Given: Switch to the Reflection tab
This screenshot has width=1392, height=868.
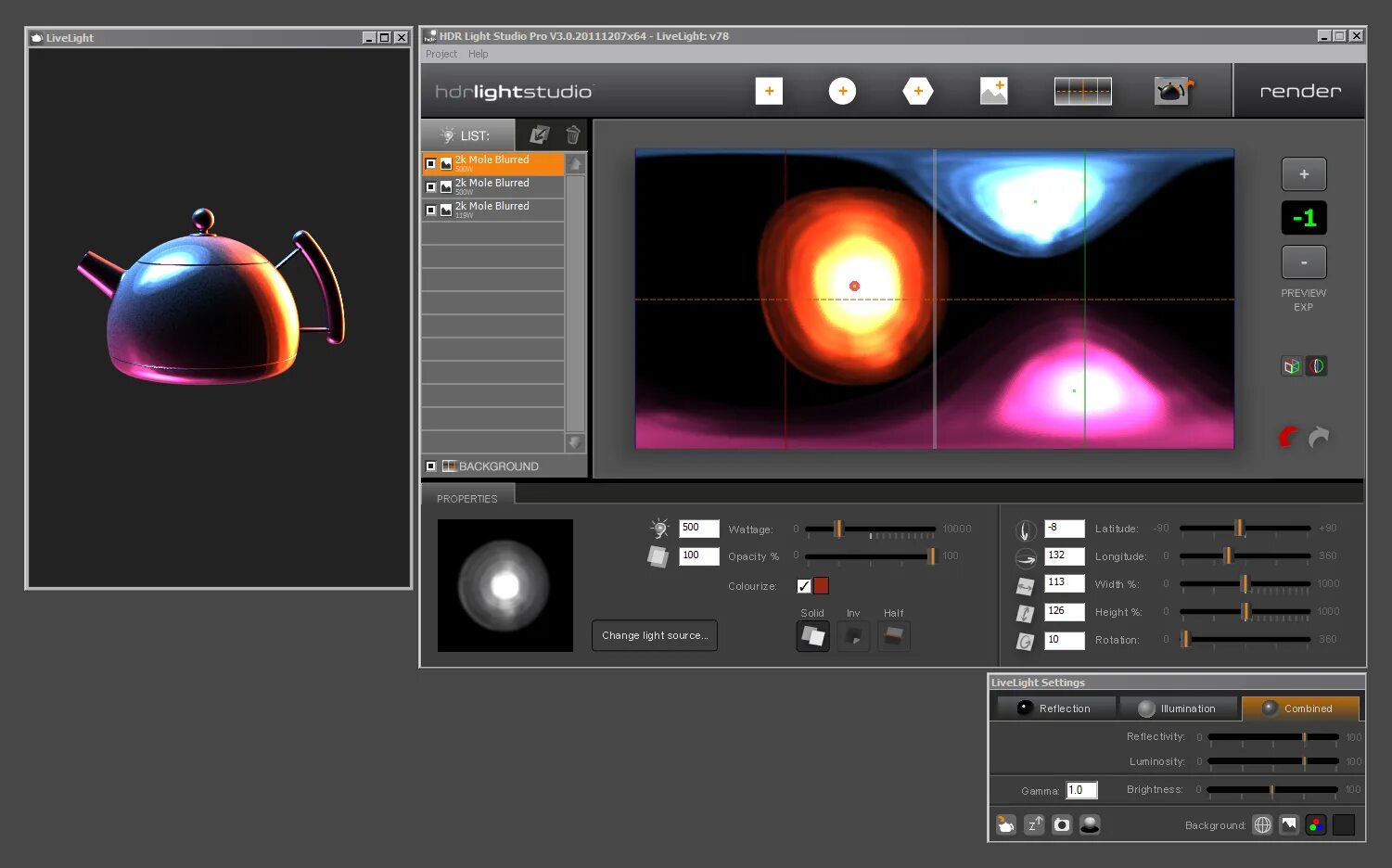Looking at the screenshot, I should point(1056,708).
